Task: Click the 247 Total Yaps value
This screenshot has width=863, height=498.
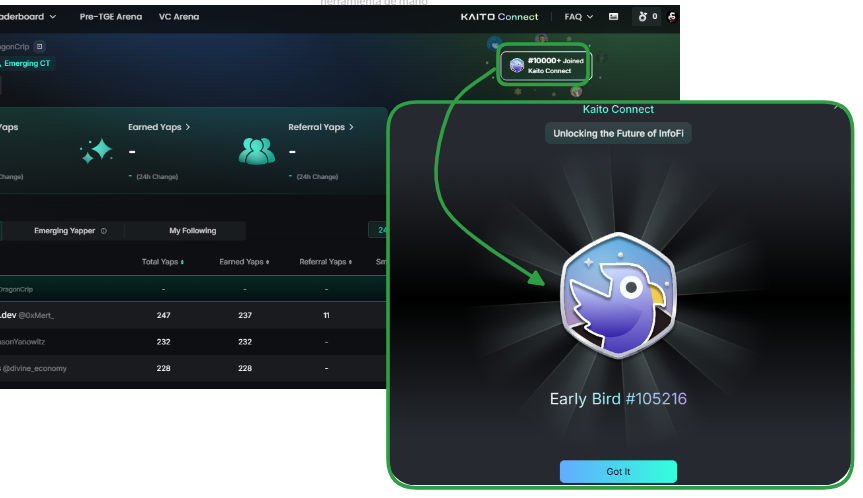Action: tap(163, 315)
